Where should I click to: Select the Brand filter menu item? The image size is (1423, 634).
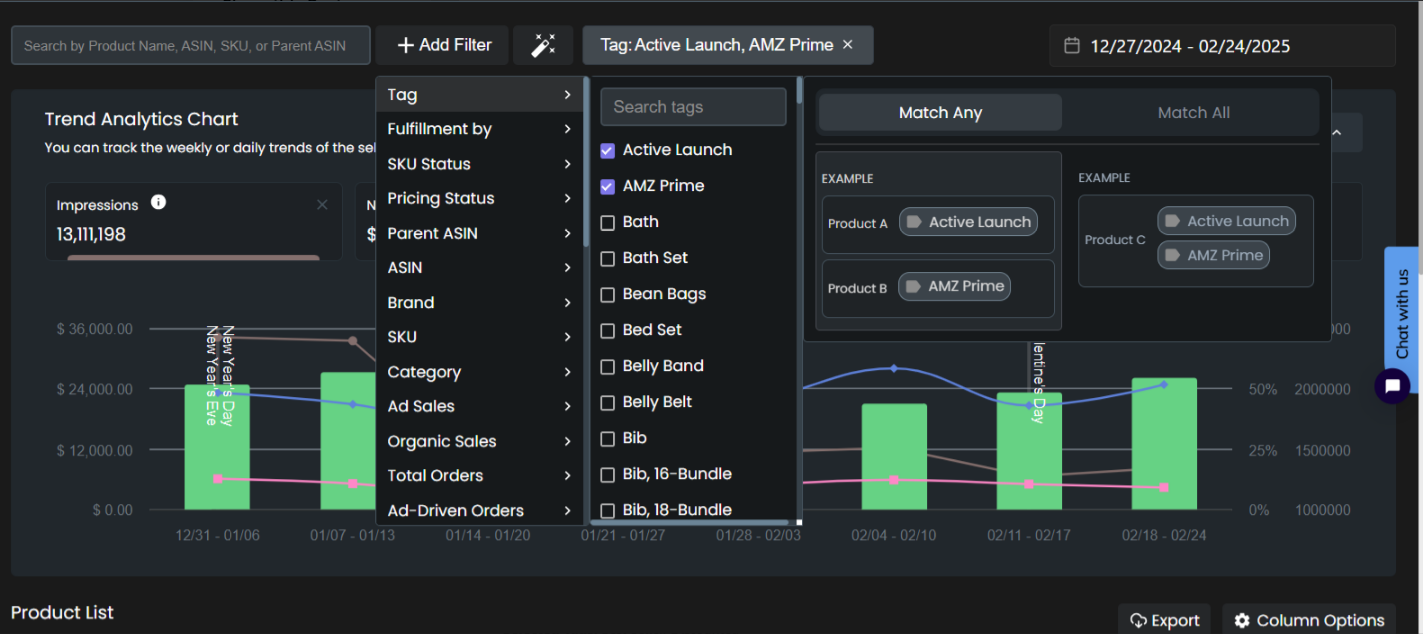[x=479, y=303]
